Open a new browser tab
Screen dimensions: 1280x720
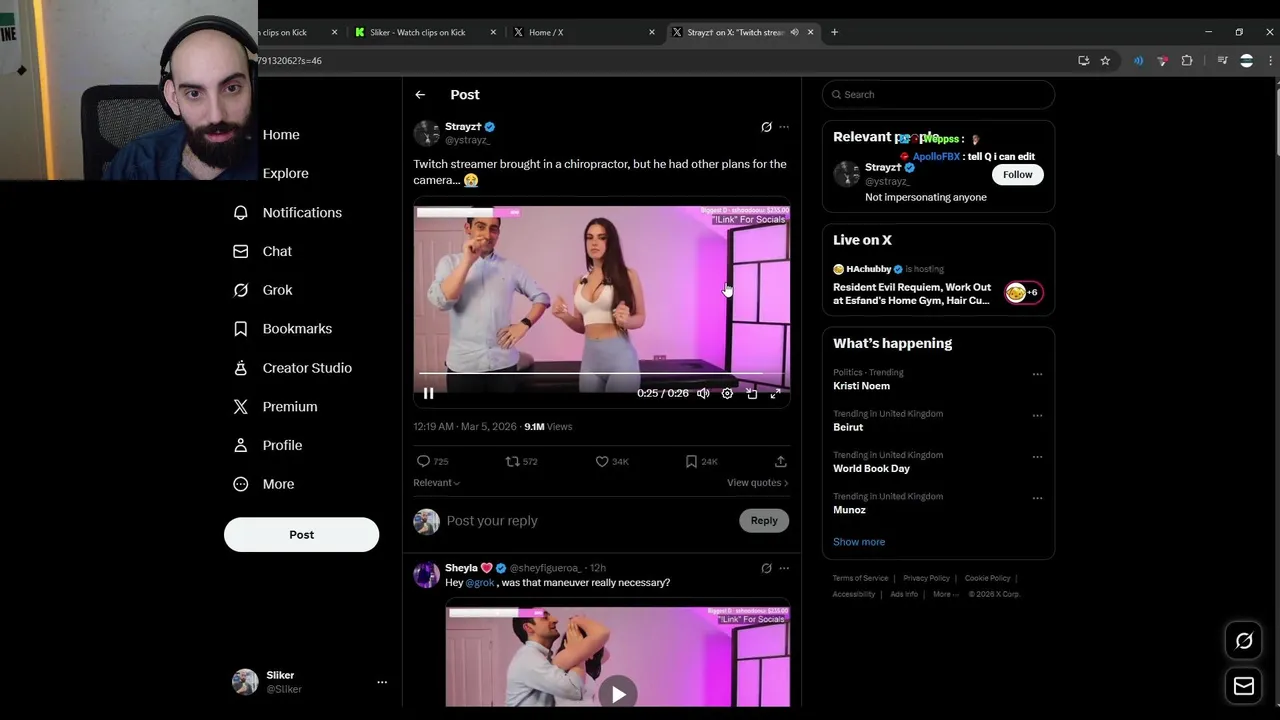pos(834,32)
